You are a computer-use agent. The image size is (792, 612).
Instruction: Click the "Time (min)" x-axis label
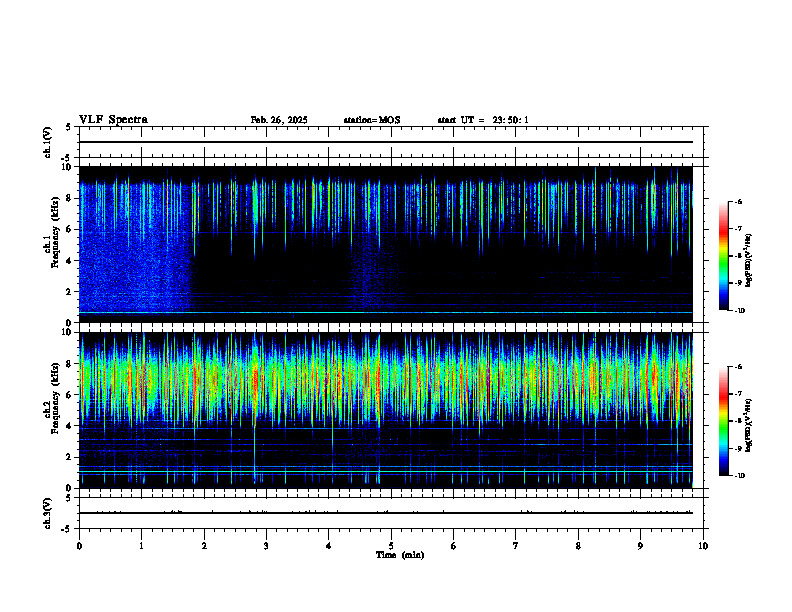pyautogui.click(x=400, y=555)
